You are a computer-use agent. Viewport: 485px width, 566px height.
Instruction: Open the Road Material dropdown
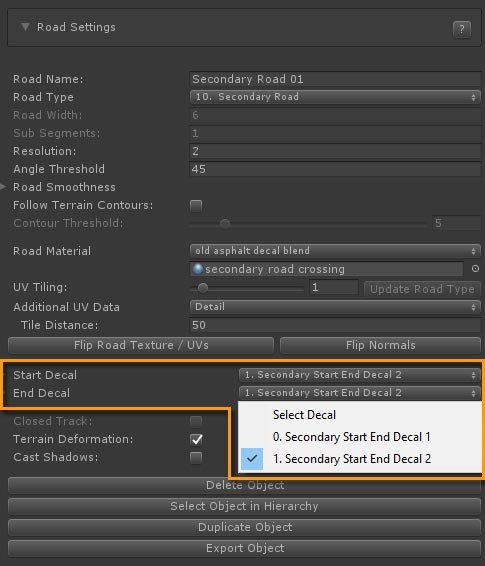coord(335,251)
